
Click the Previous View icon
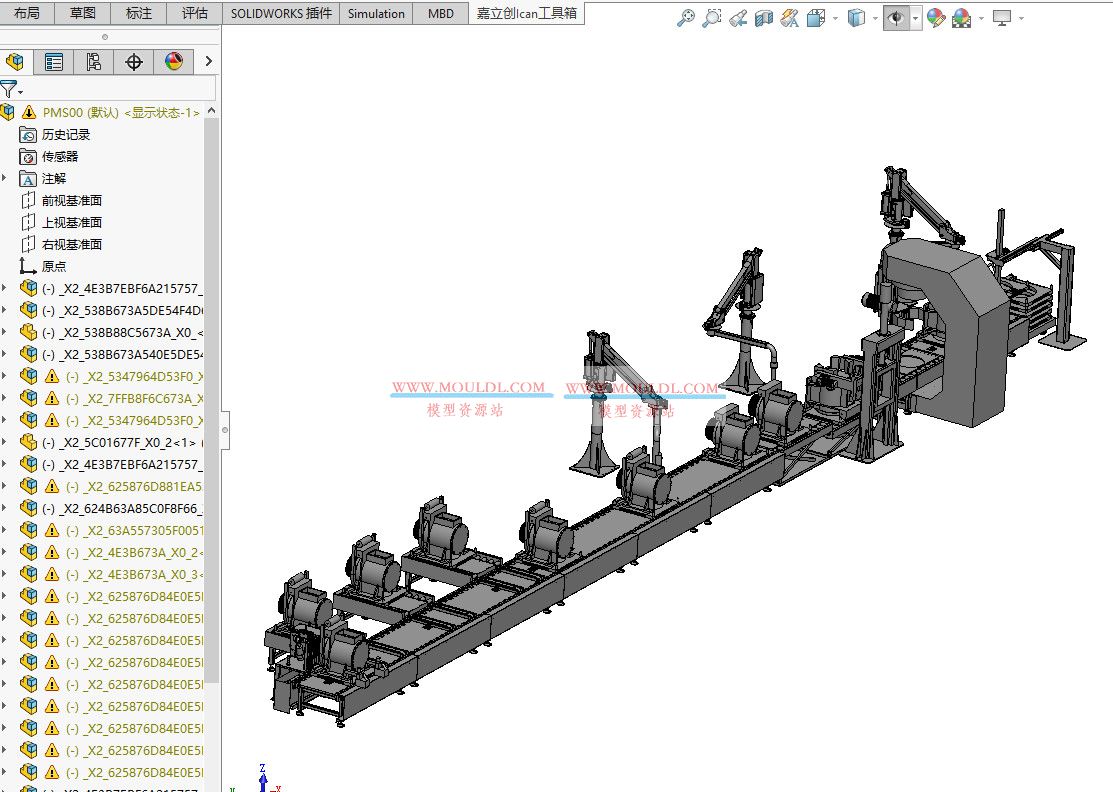tap(740, 17)
